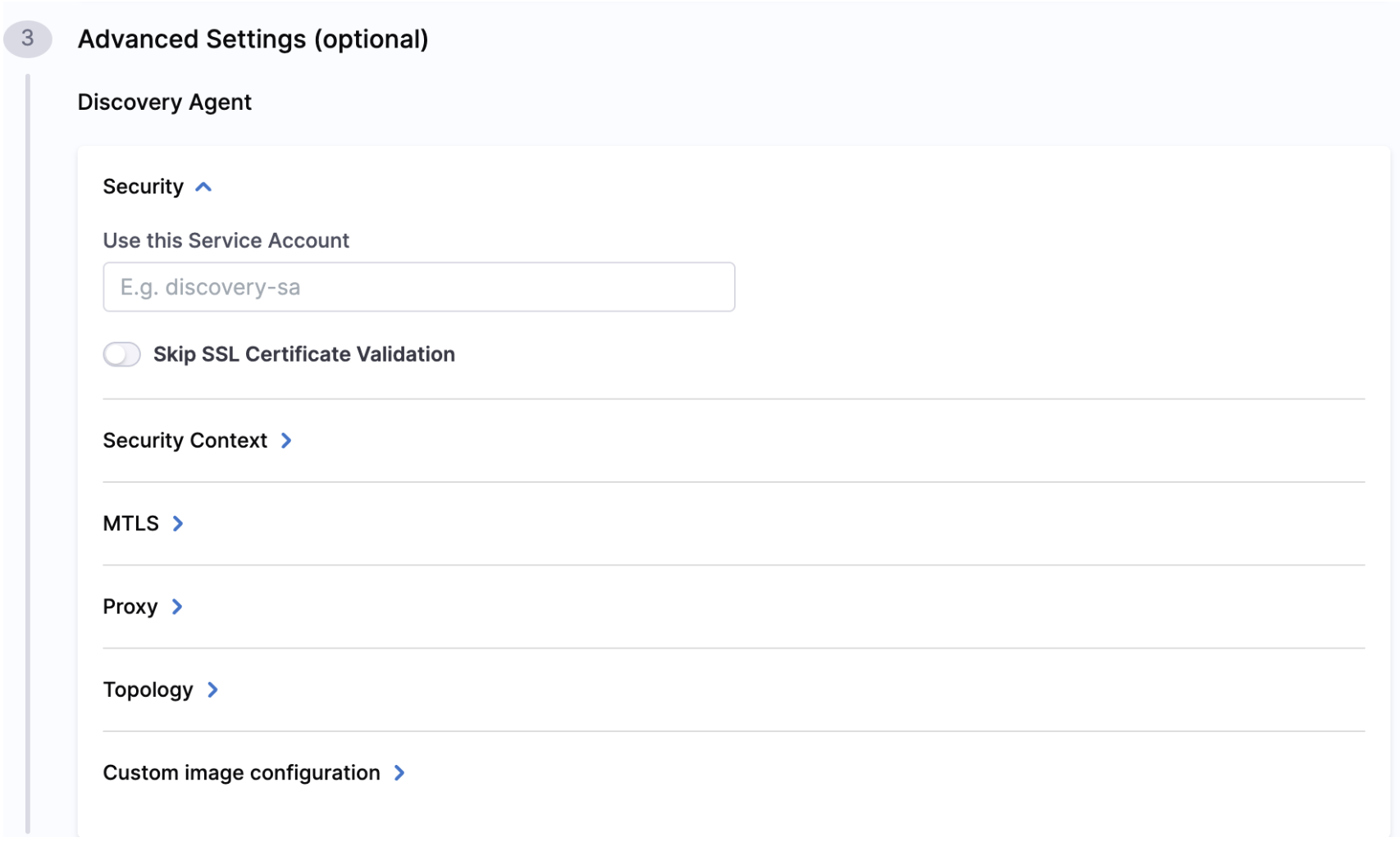
Task: Click the chevron beside Custom image configuration
Action: [399, 773]
